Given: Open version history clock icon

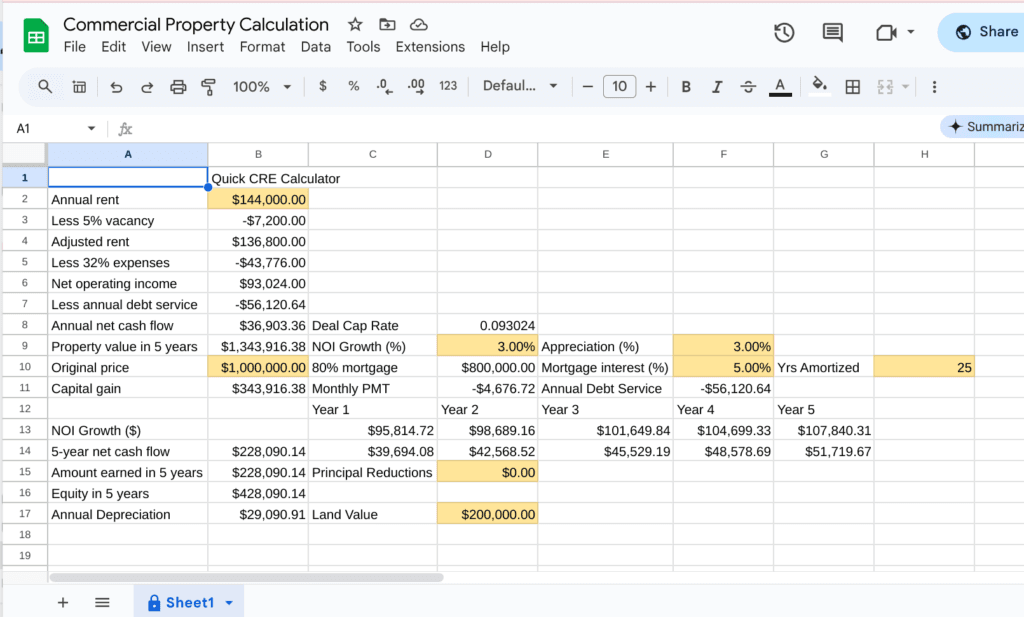Looking at the screenshot, I should pos(784,32).
